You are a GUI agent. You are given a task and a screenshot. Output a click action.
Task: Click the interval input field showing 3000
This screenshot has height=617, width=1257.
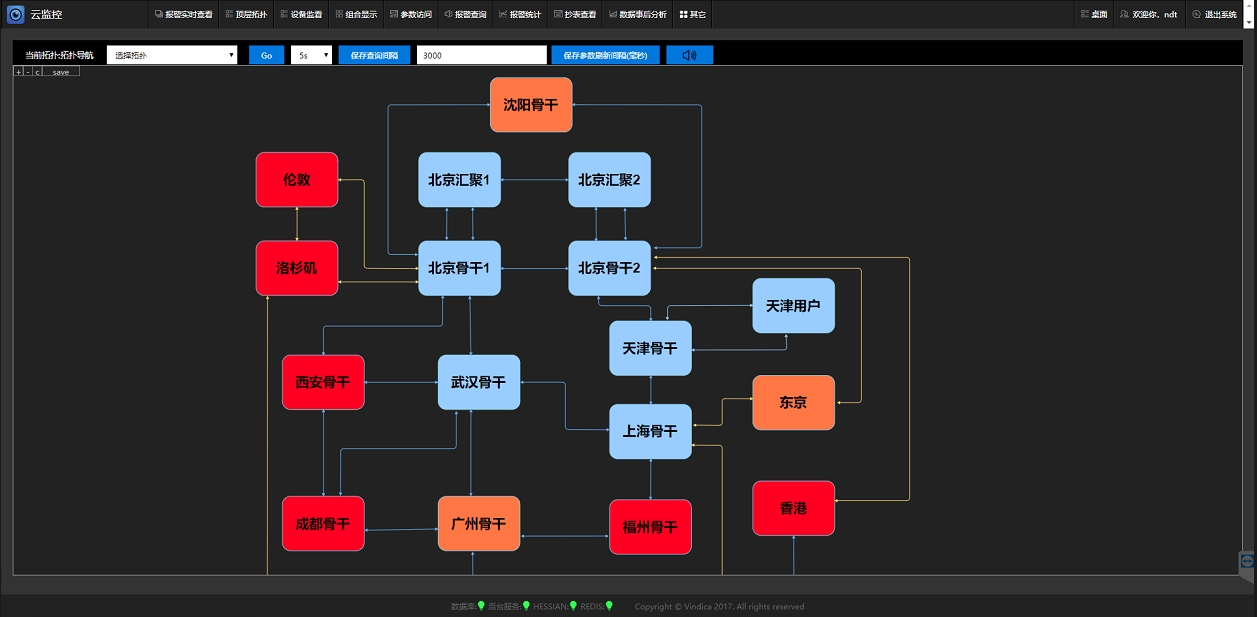pyautogui.click(x=481, y=56)
